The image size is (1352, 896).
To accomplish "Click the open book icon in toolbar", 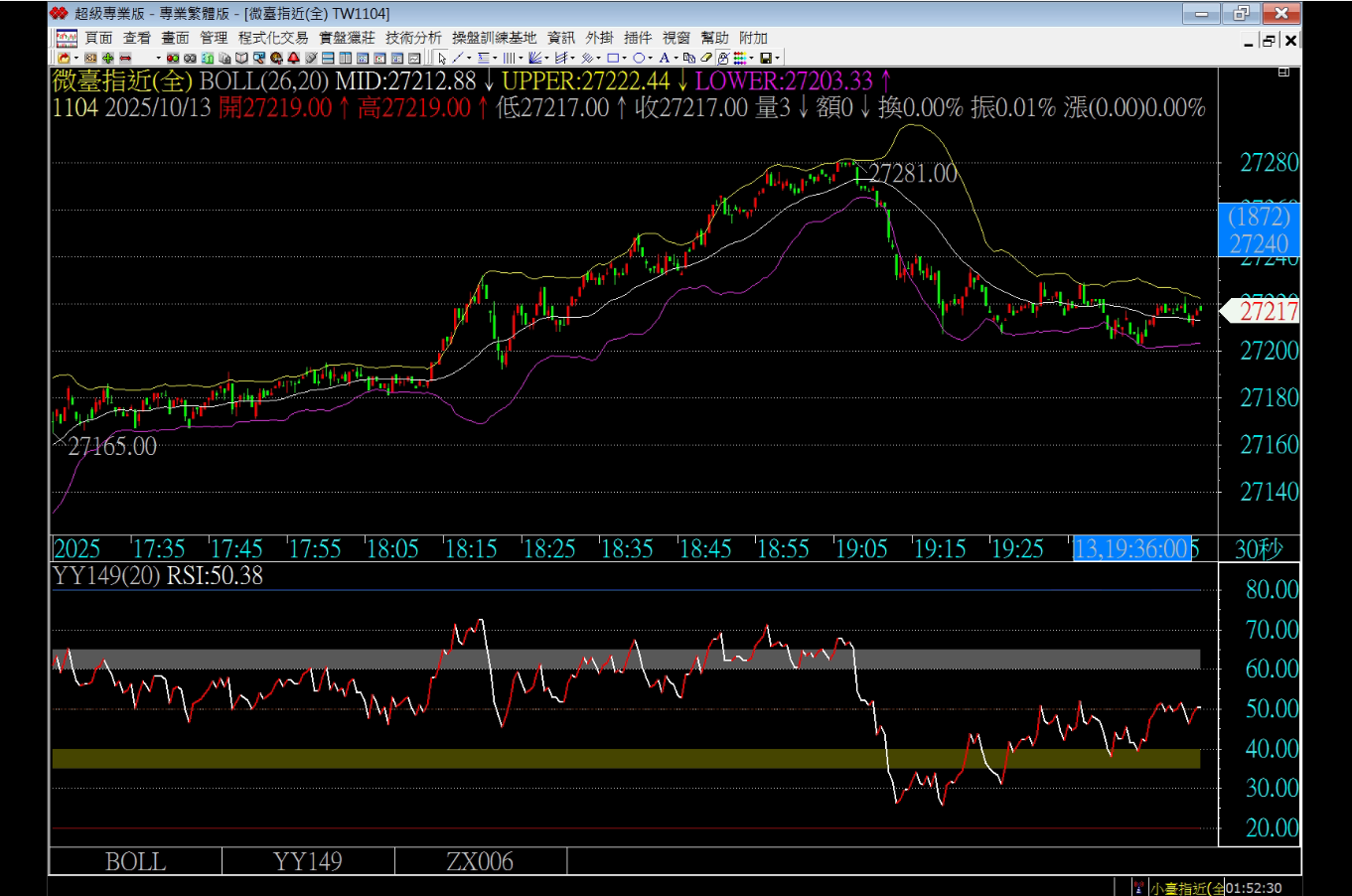I will click(x=241, y=58).
